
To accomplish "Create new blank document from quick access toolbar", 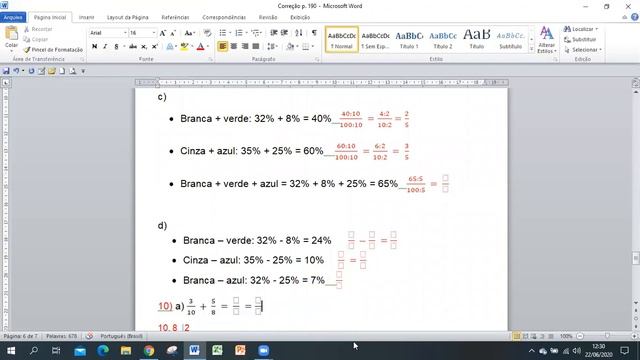I will [x=62, y=71].
